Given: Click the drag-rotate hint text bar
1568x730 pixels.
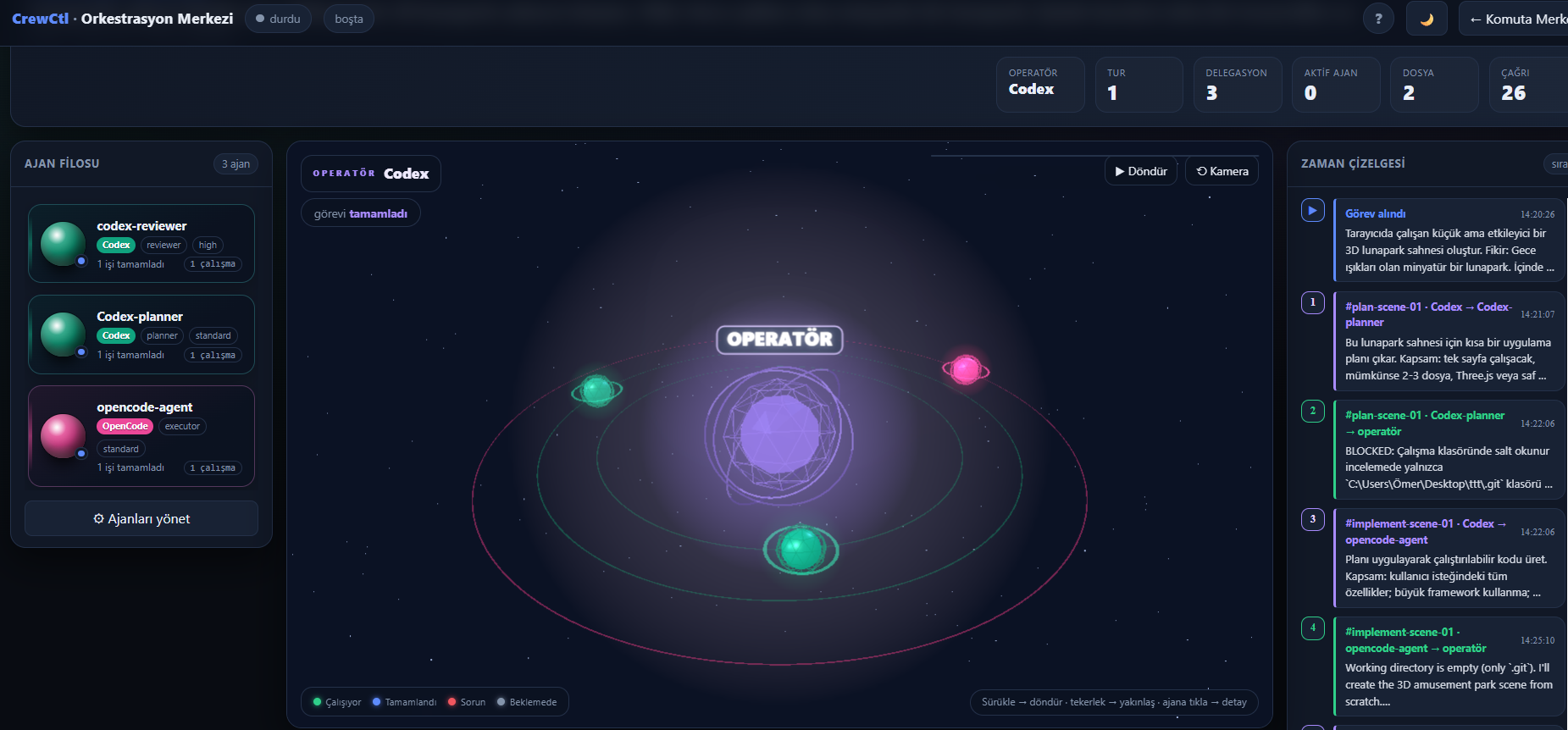Looking at the screenshot, I should pyautogui.click(x=1114, y=702).
